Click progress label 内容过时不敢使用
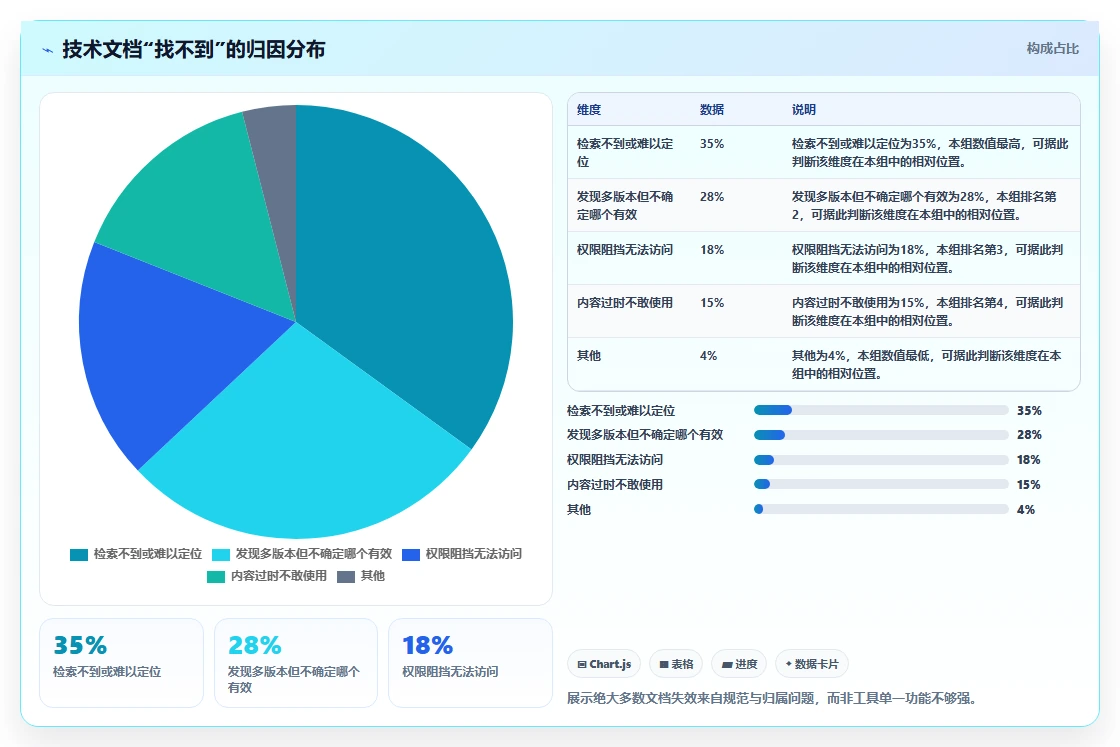 point(615,485)
